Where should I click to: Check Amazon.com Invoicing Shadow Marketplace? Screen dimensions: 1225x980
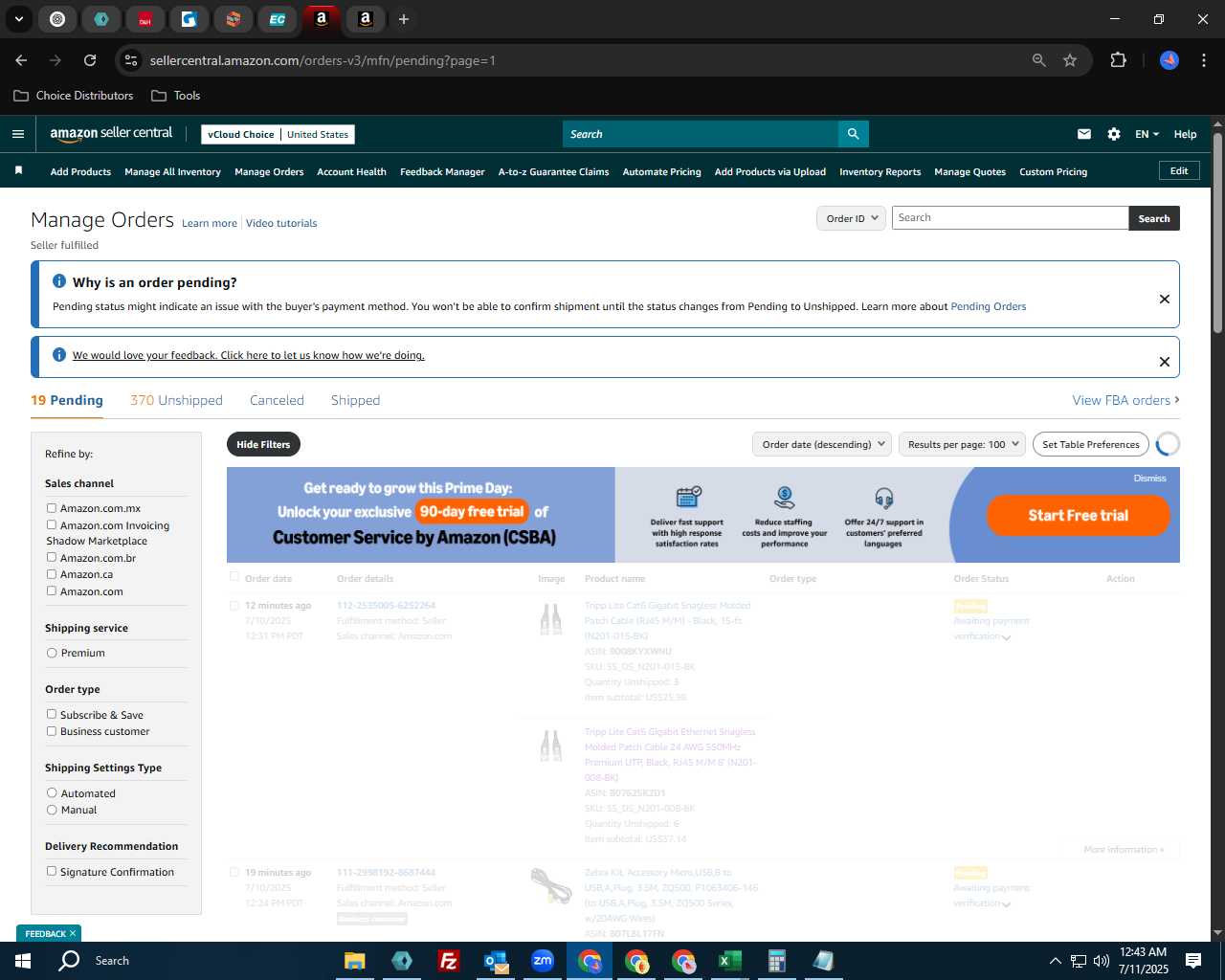click(52, 524)
